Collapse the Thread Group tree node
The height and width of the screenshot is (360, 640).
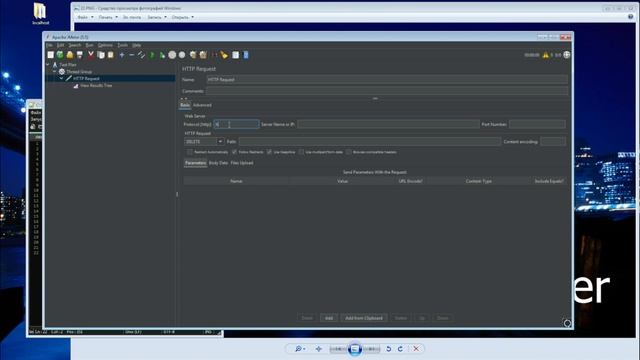tap(55, 71)
